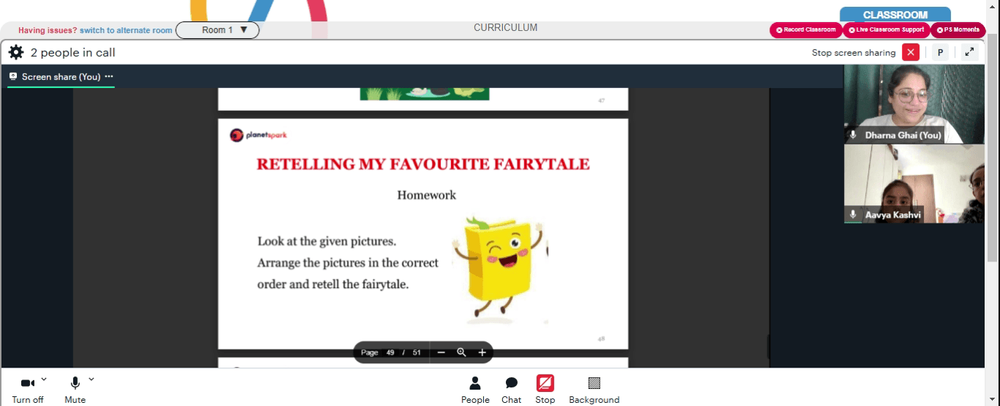Select the CURRICULUM tab
This screenshot has width=1000, height=406.
pos(505,27)
